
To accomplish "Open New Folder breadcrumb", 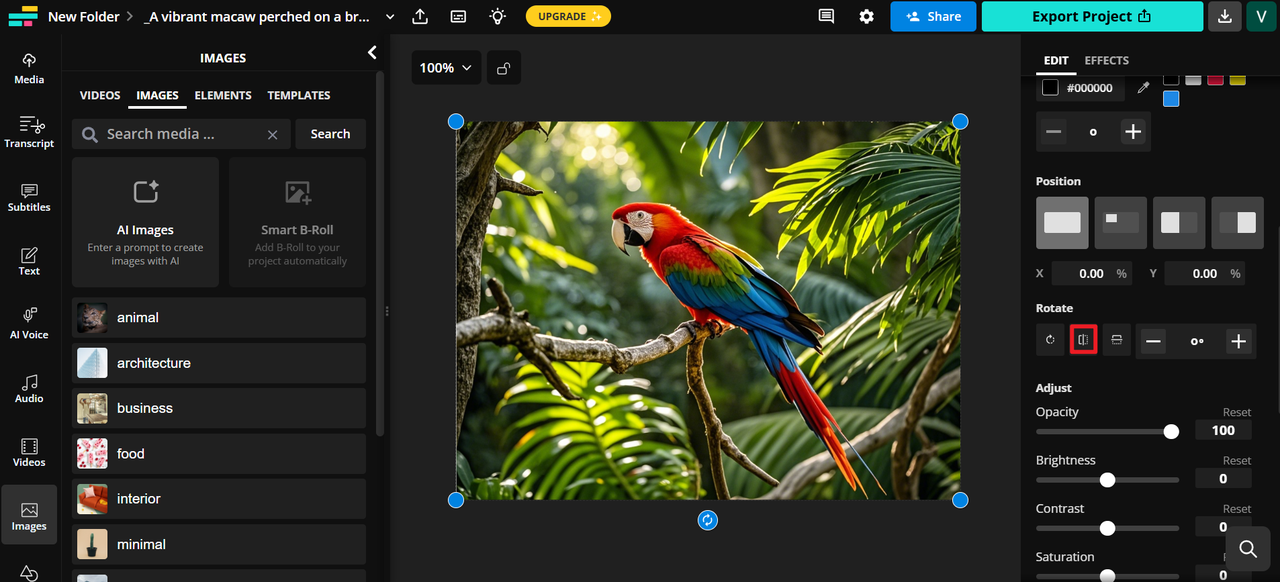I will coord(84,16).
